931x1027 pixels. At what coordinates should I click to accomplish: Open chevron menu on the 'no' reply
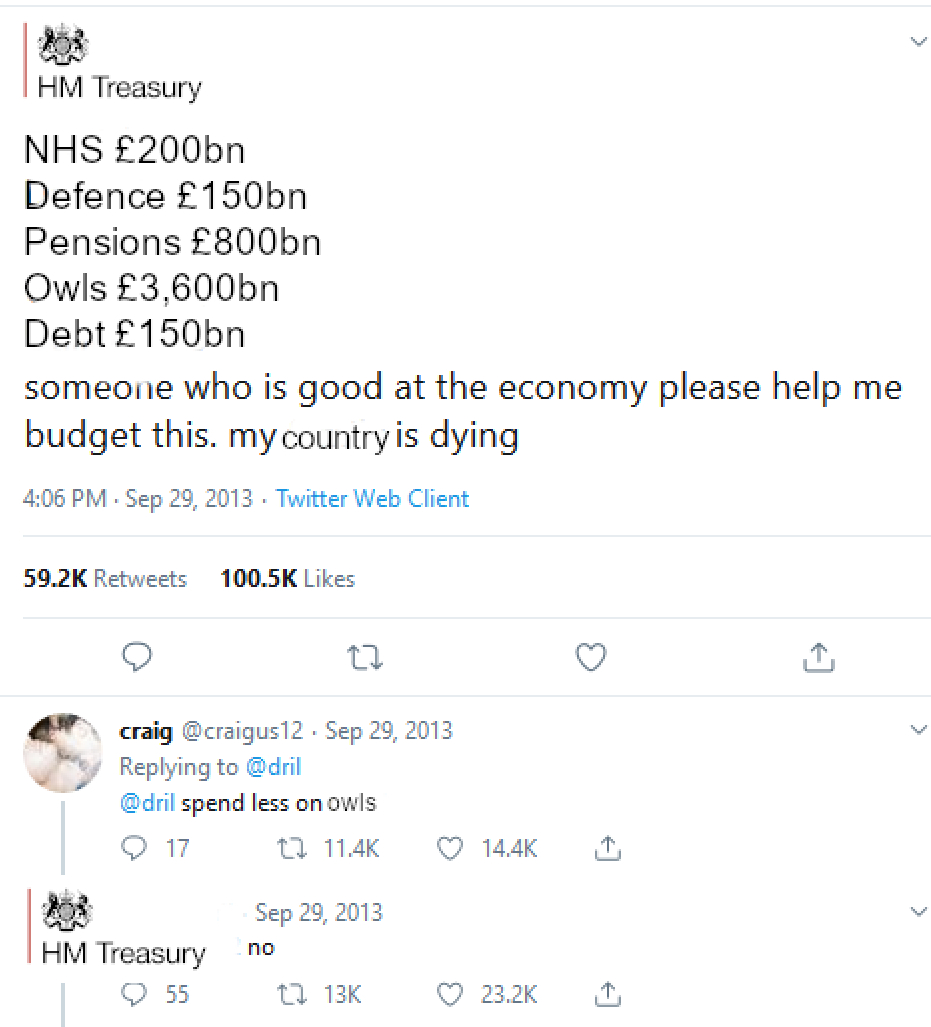tap(918, 911)
